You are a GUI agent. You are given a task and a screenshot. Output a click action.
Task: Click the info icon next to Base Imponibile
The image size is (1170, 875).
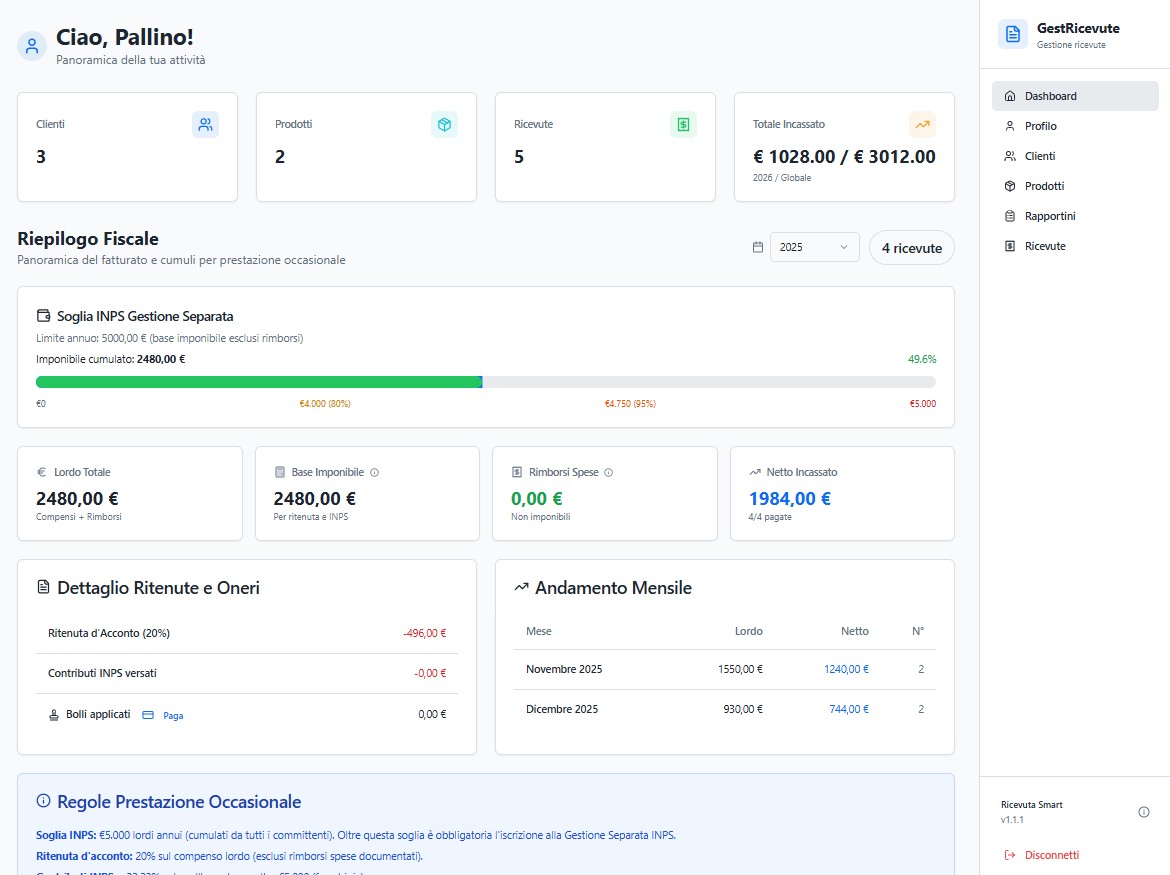click(x=375, y=472)
